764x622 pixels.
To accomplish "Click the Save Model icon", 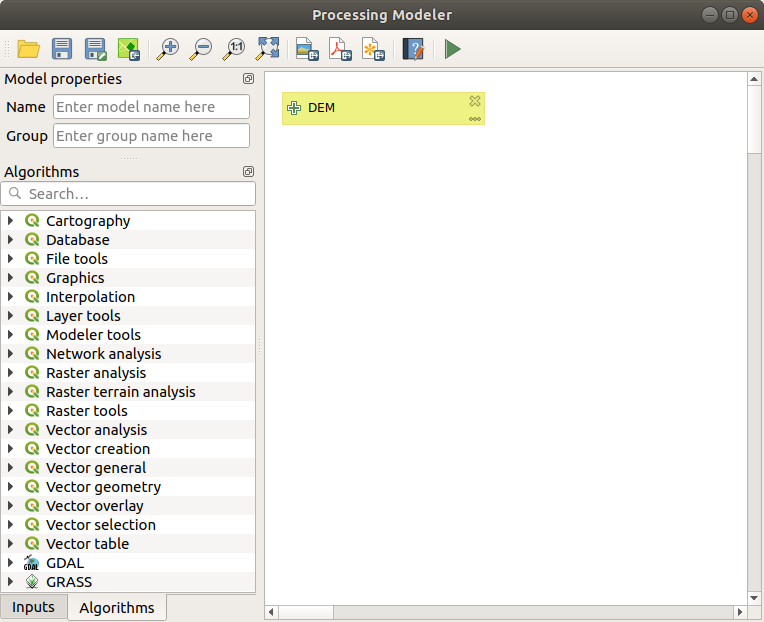I will 62,49.
